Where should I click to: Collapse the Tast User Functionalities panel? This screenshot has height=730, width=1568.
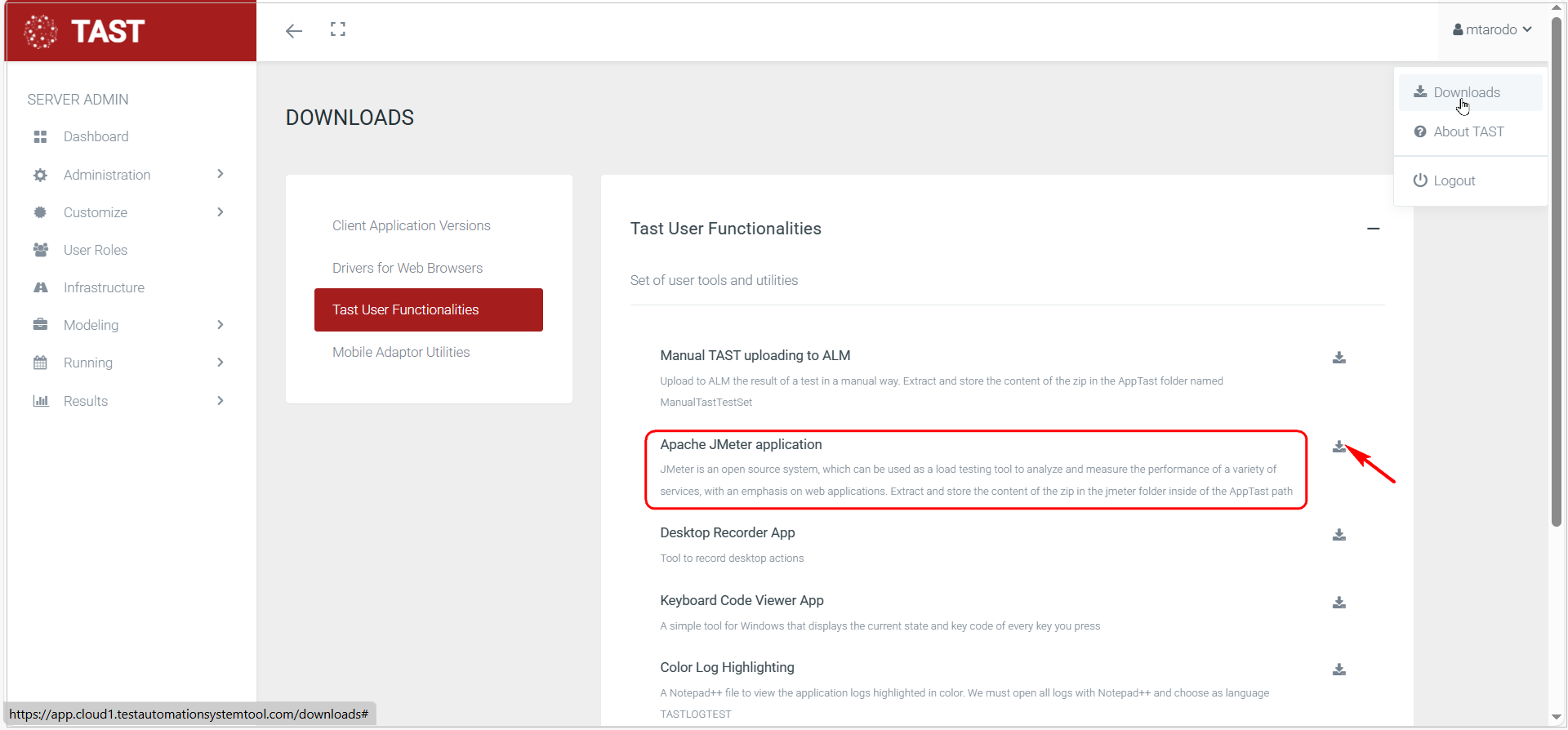pyautogui.click(x=1374, y=229)
